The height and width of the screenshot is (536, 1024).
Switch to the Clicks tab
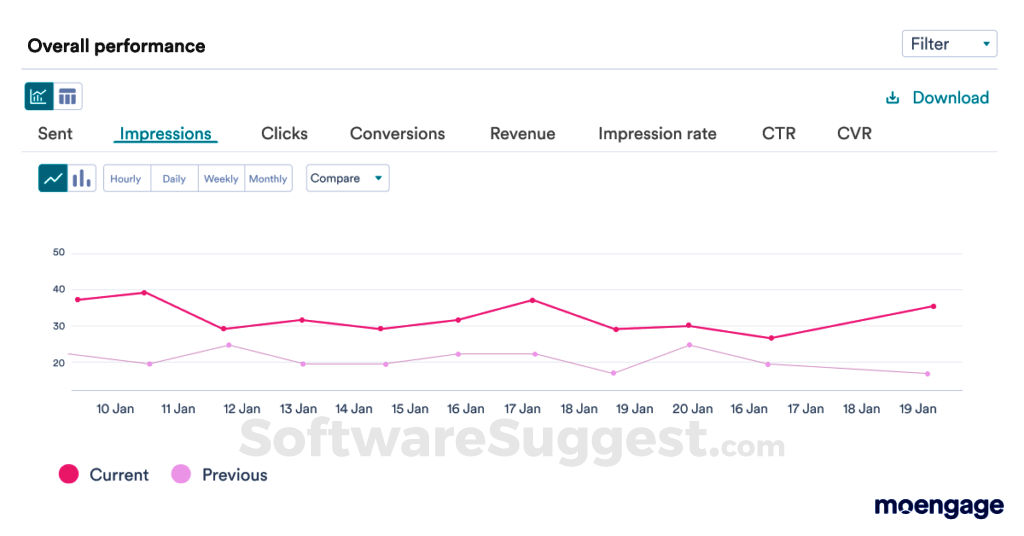click(x=284, y=134)
